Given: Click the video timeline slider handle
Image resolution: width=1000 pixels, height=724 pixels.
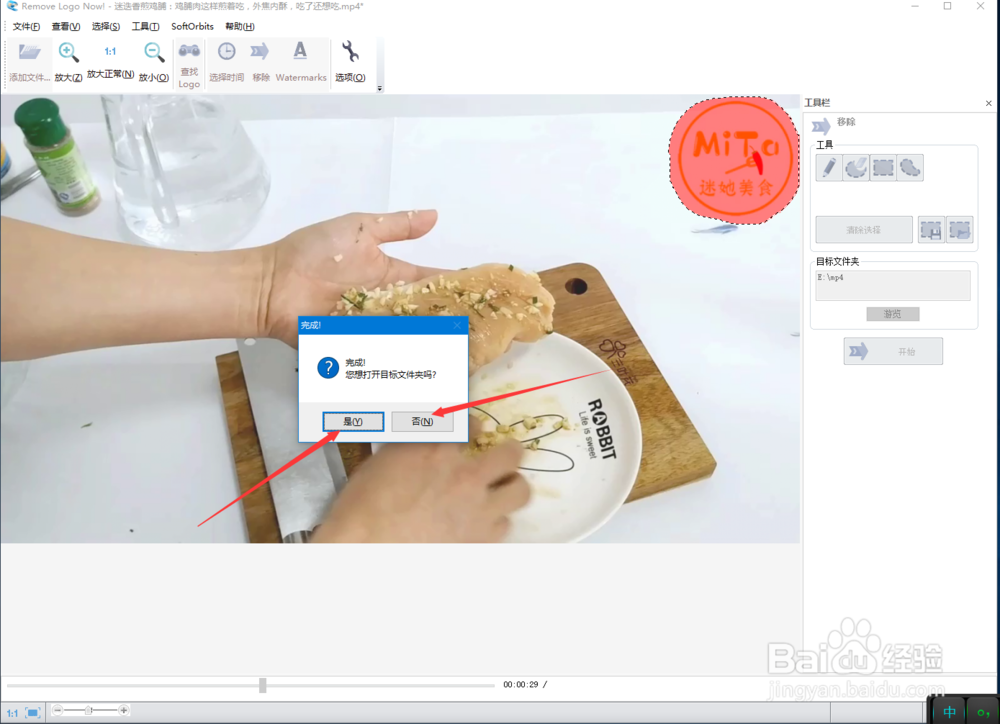Looking at the screenshot, I should pyautogui.click(x=262, y=685).
